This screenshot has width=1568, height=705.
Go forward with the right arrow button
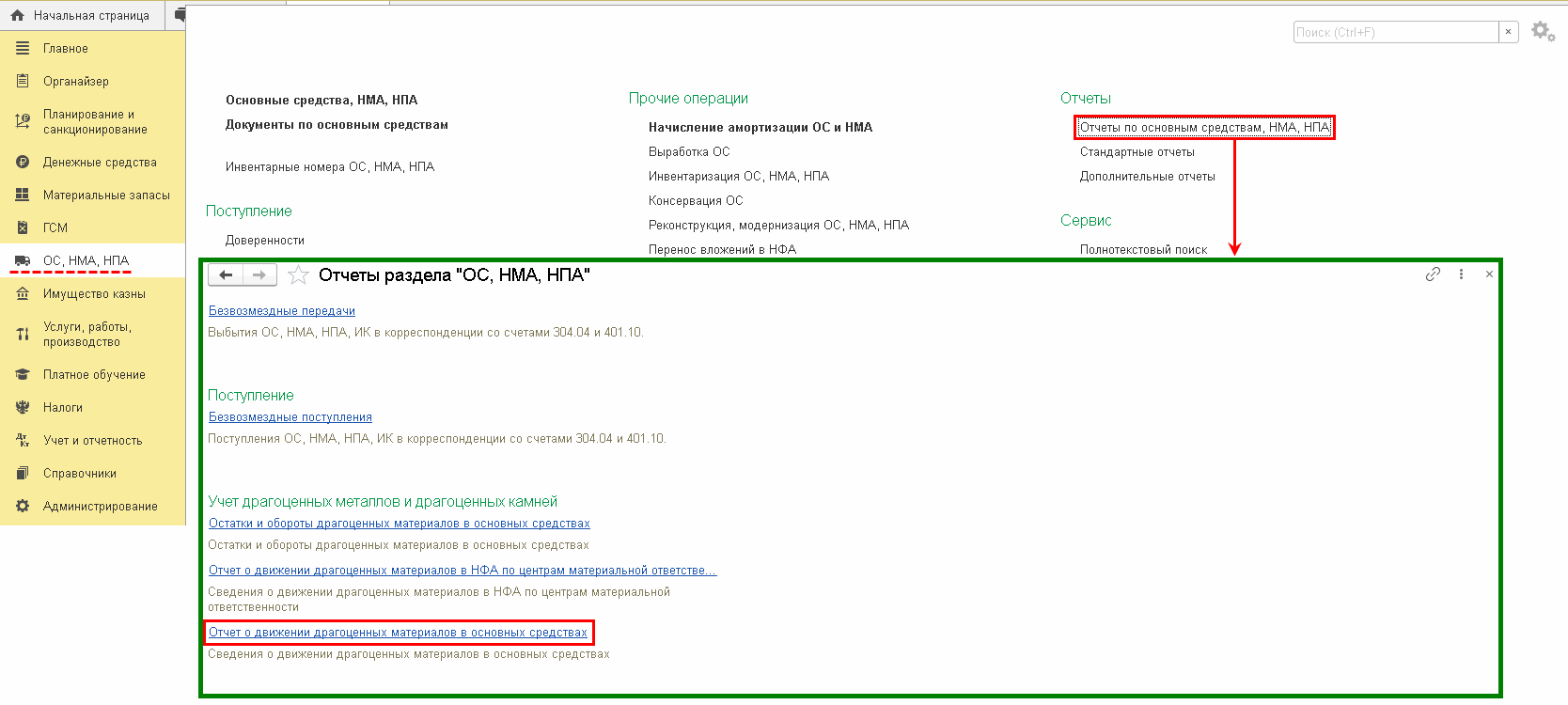click(259, 274)
